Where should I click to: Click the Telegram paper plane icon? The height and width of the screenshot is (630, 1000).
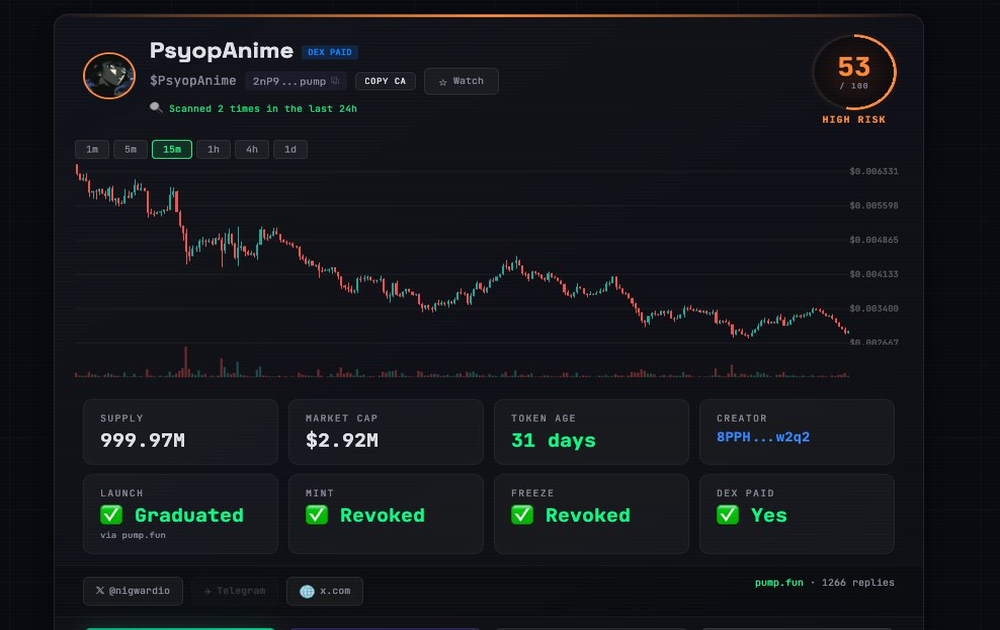[x=207, y=591]
